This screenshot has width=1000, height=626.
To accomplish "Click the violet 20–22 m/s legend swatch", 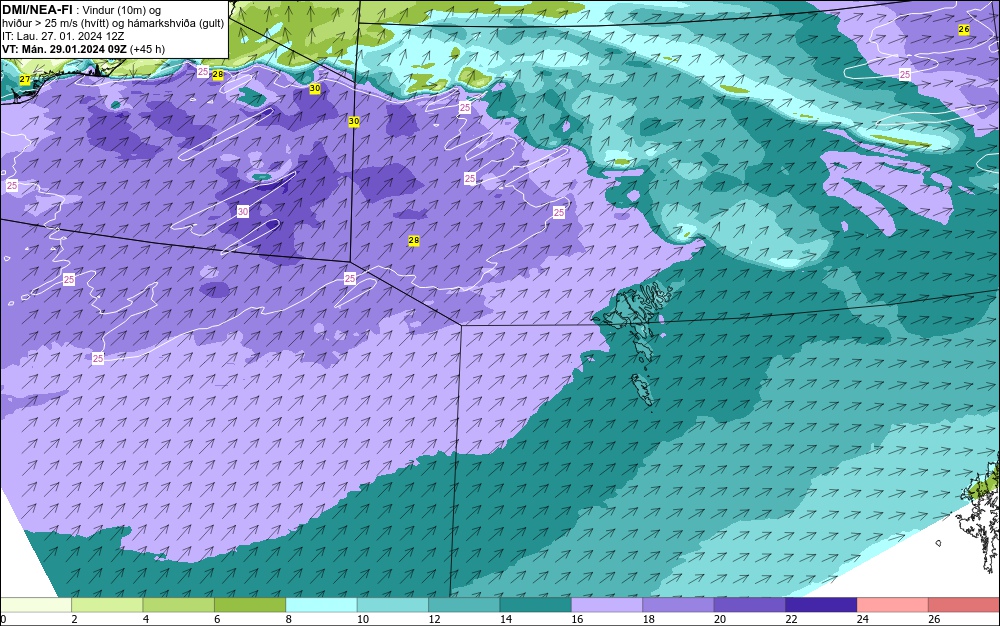I will [750, 605].
